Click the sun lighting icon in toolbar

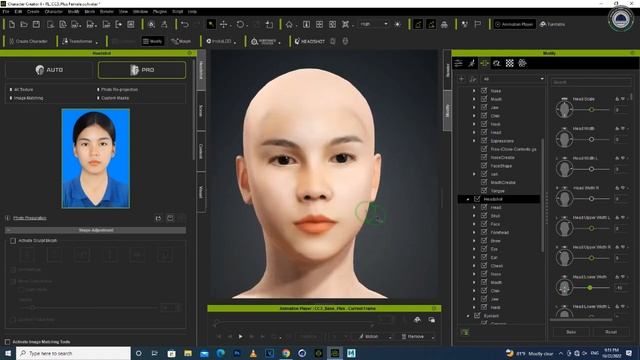(x=397, y=24)
